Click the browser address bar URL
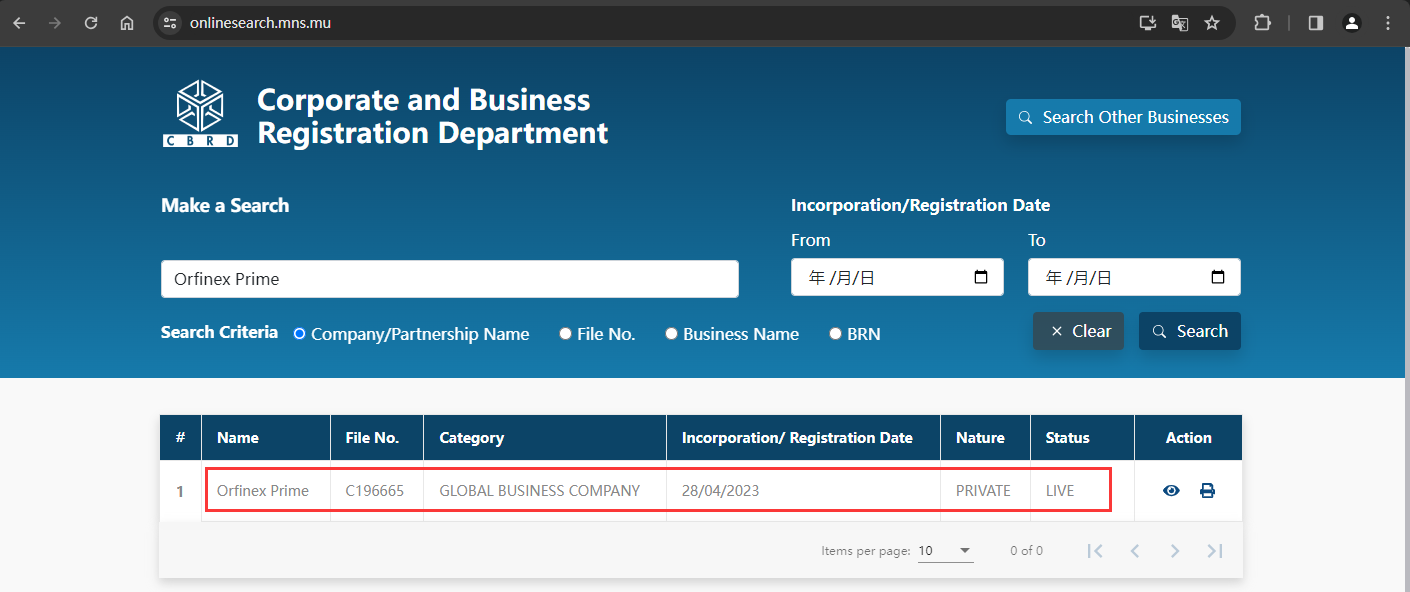The height and width of the screenshot is (592, 1410). [260, 23]
